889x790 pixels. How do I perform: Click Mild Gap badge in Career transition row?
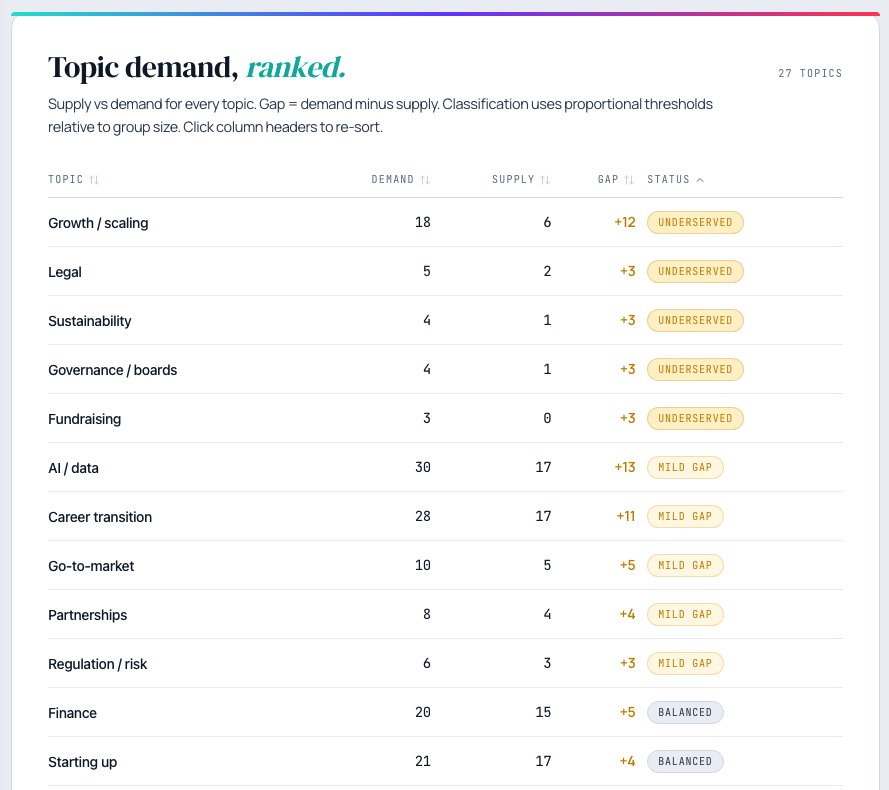685,516
